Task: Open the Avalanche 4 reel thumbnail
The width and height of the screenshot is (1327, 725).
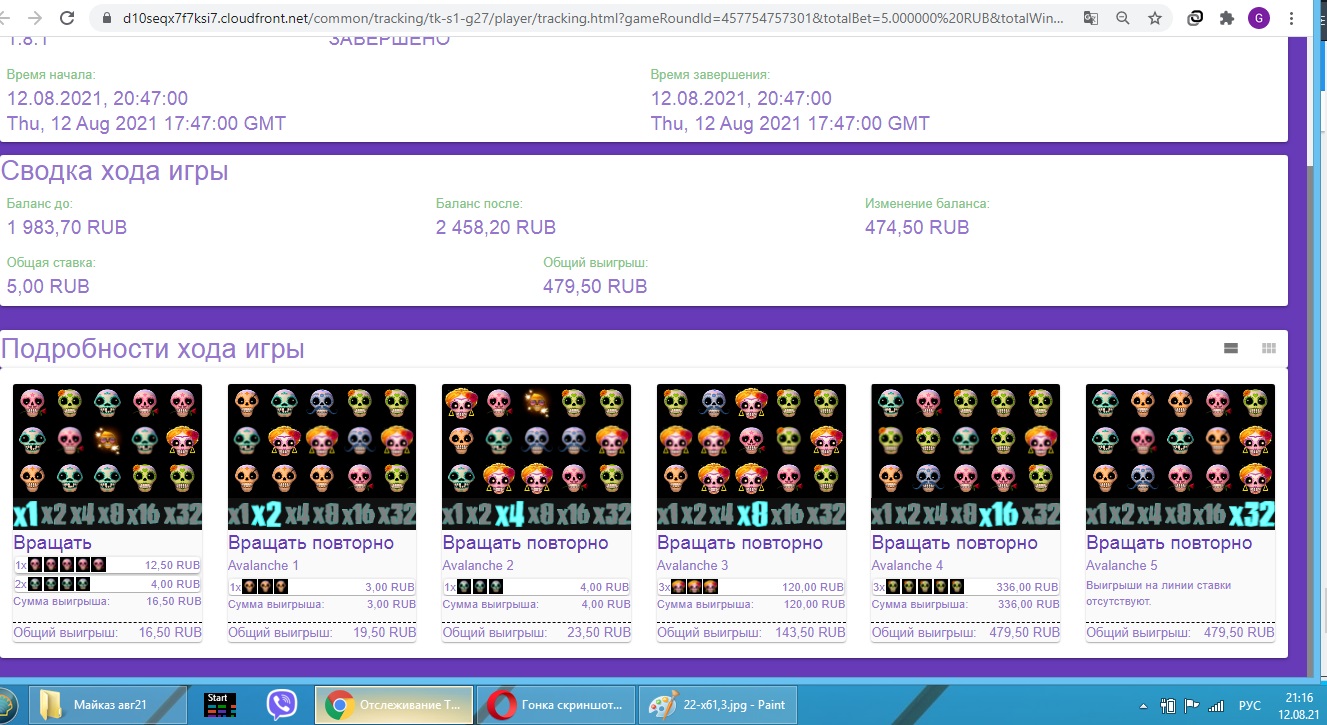Action: pos(965,457)
